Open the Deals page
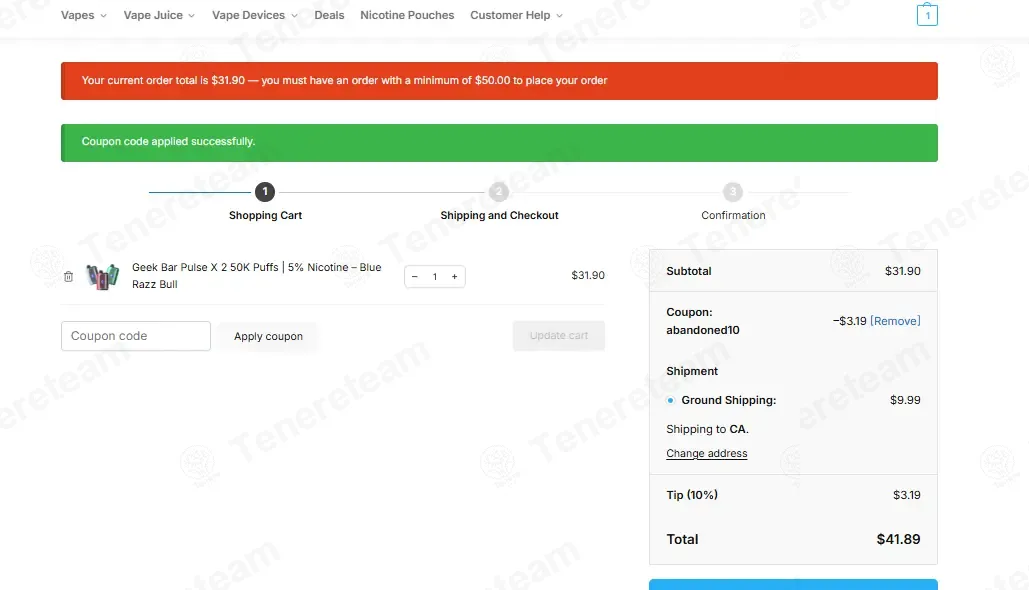Screen dimensions: 1029x590 click(x=329, y=15)
